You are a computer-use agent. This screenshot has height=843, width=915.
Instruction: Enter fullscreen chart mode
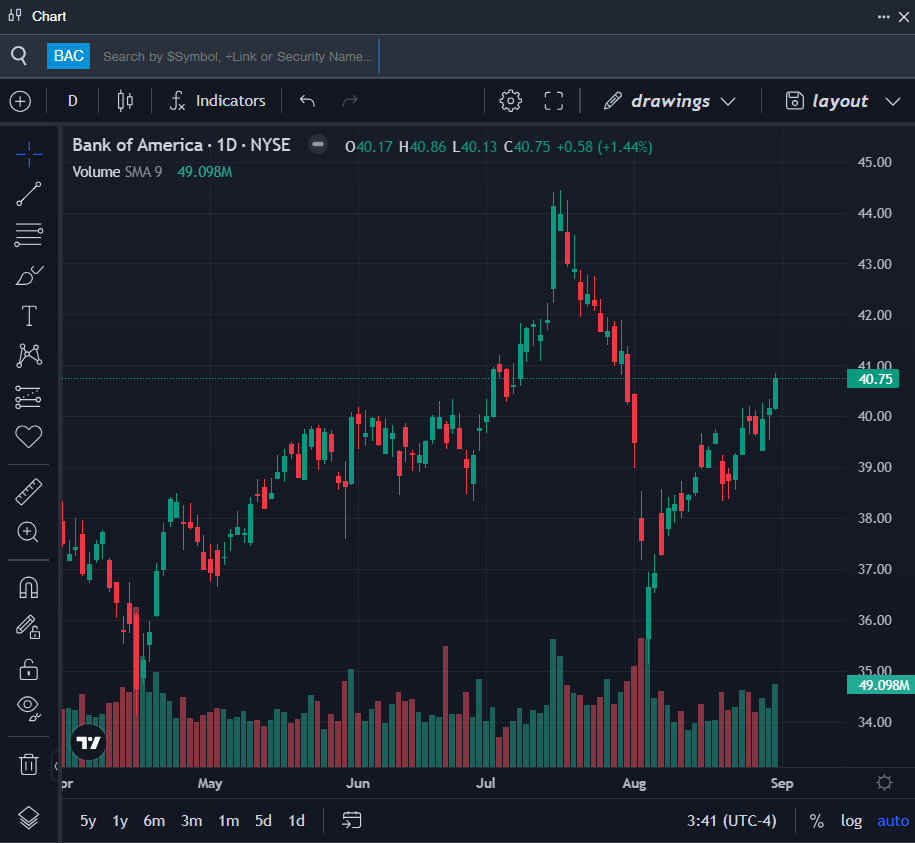click(554, 101)
